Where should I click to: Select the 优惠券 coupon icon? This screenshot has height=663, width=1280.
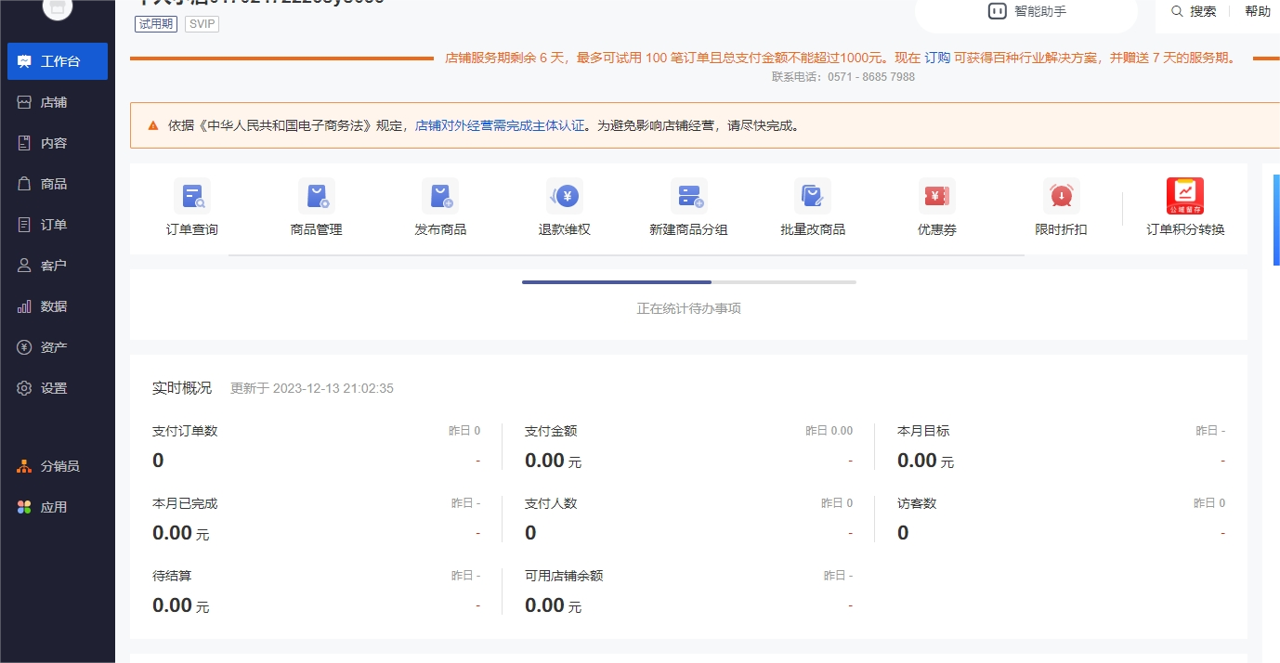[937, 196]
